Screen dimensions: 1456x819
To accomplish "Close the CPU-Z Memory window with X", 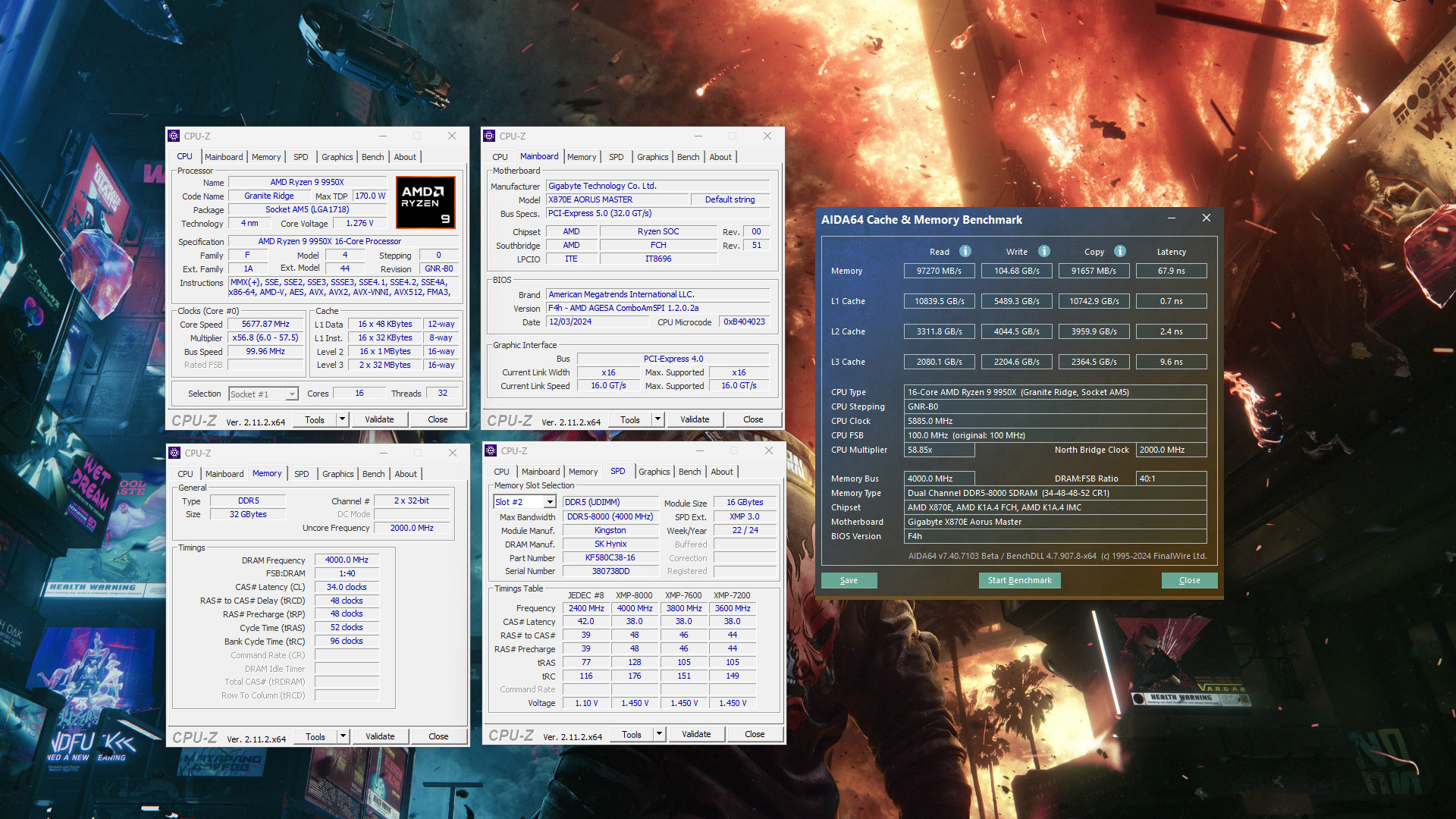I will 453,453.
